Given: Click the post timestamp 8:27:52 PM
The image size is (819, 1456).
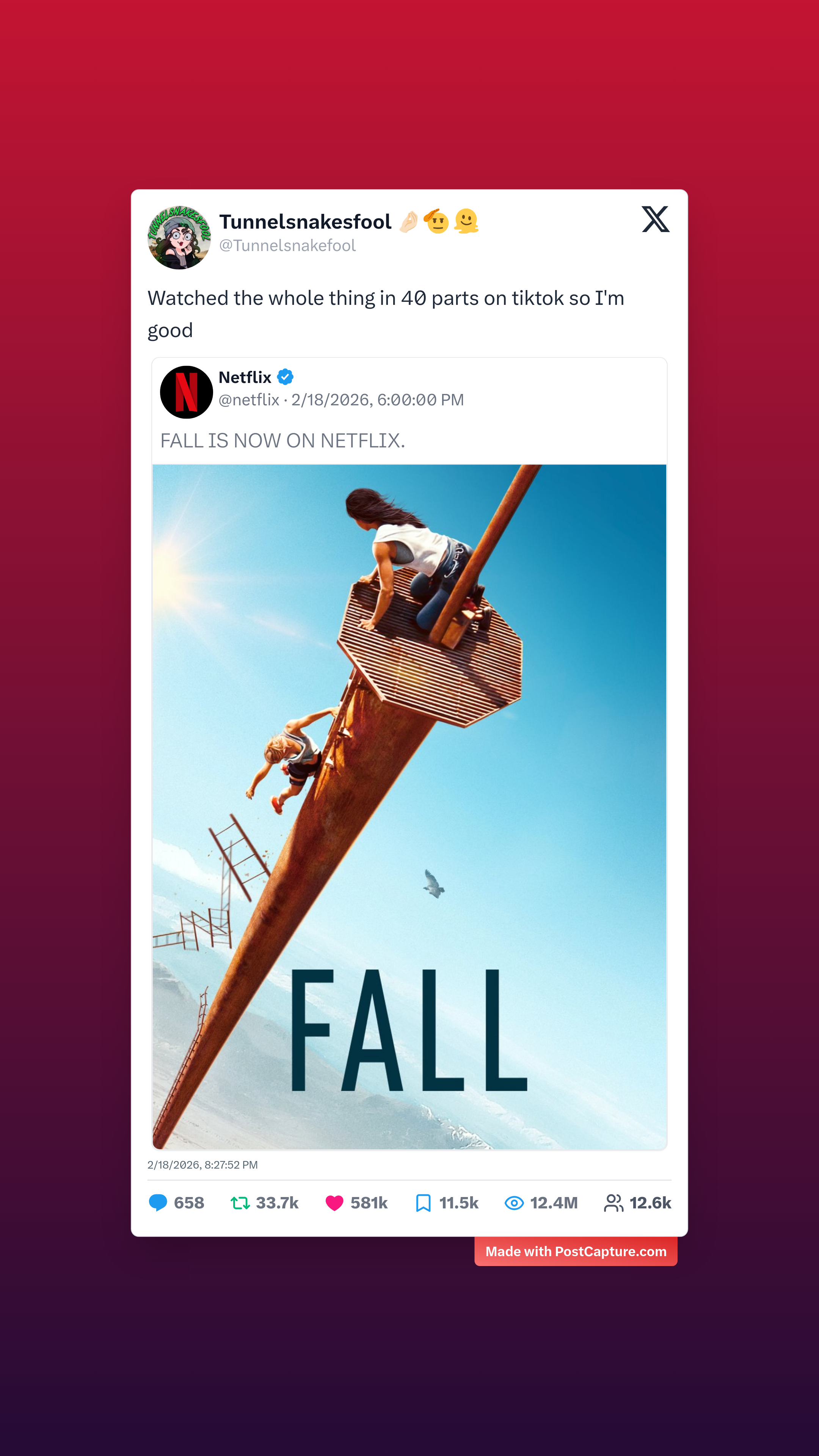Looking at the screenshot, I should [x=231, y=1165].
